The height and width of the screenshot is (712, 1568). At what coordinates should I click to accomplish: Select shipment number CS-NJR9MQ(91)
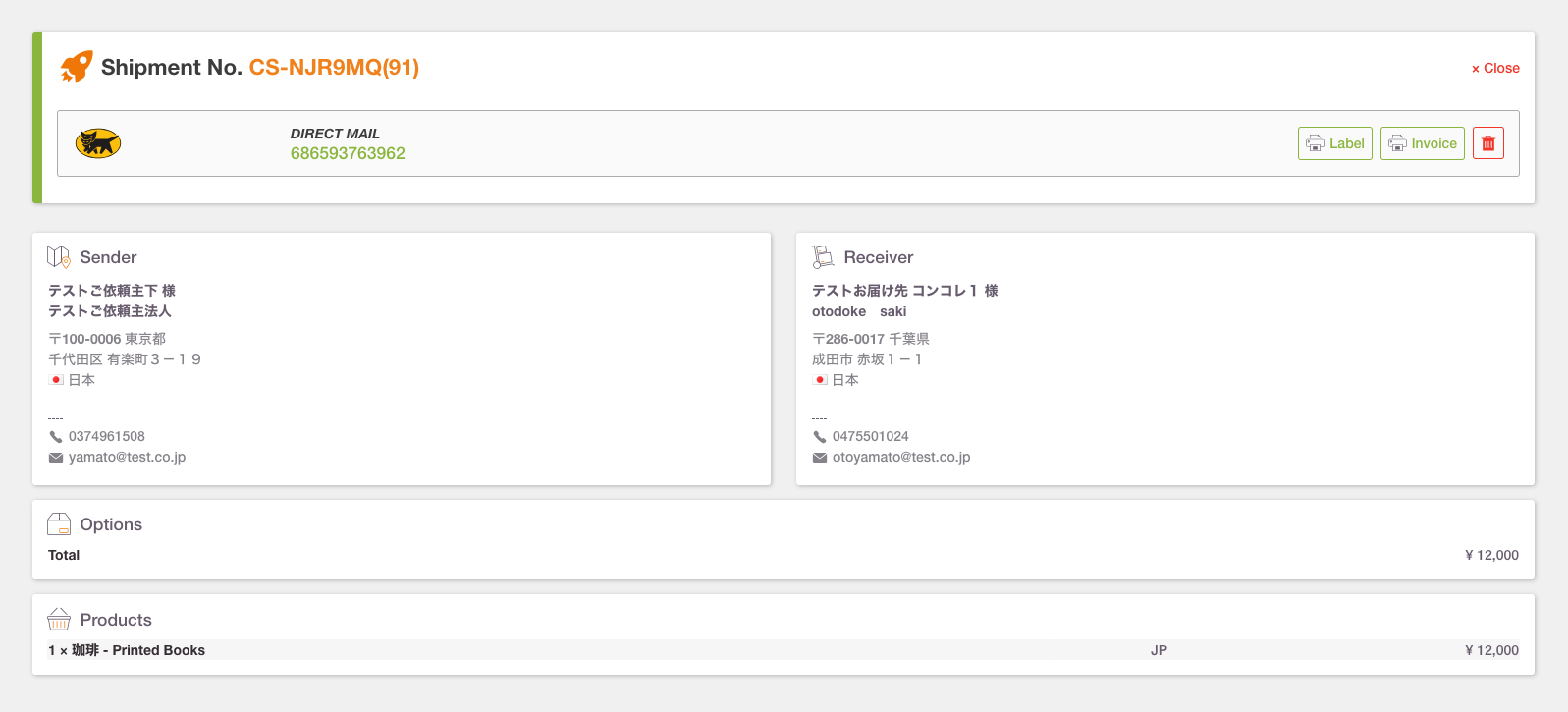[334, 67]
